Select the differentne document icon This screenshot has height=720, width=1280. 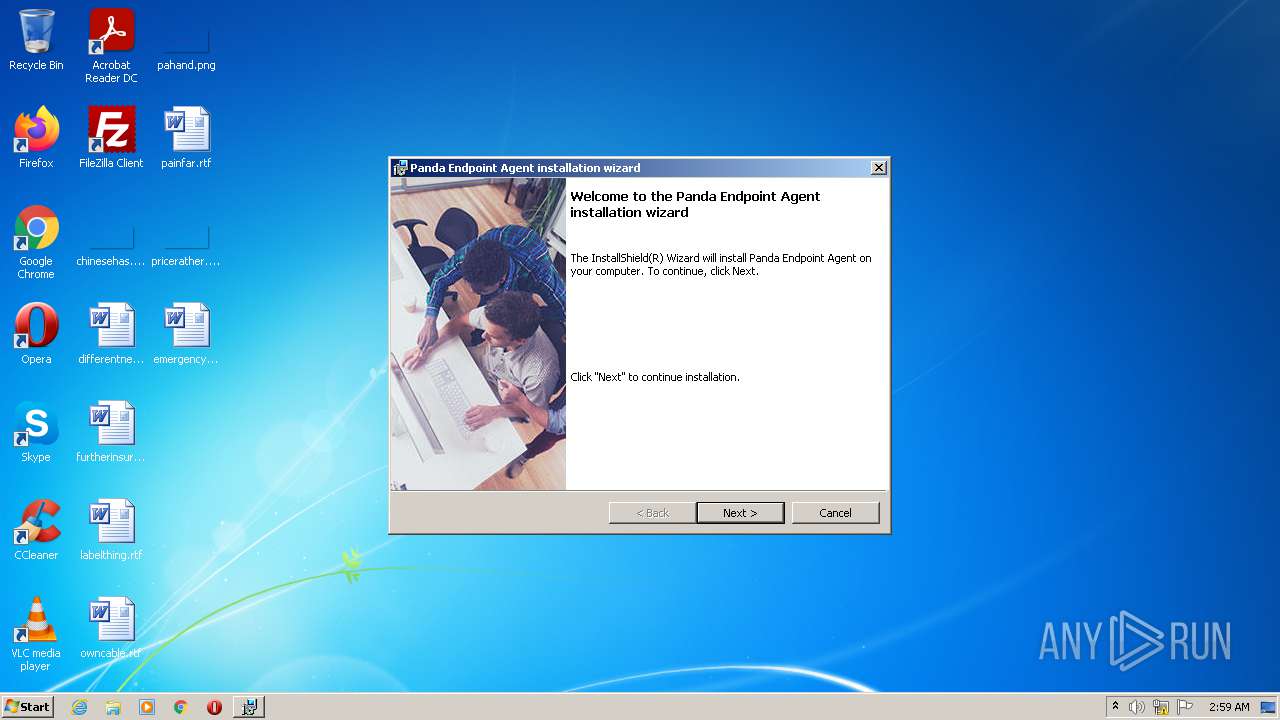coord(111,334)
